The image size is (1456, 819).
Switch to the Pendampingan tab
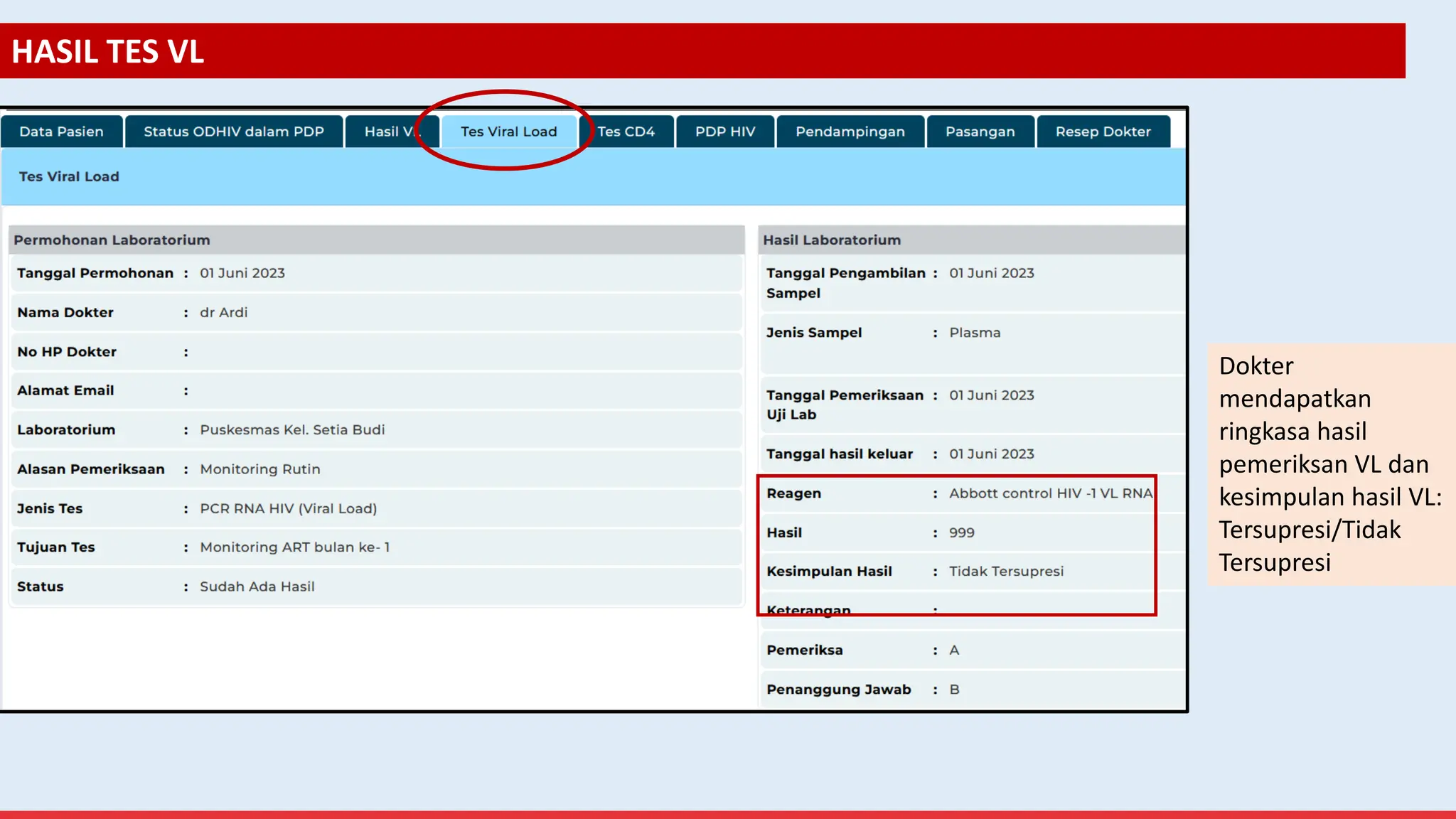pyautogui.click(x=850, y=132)
